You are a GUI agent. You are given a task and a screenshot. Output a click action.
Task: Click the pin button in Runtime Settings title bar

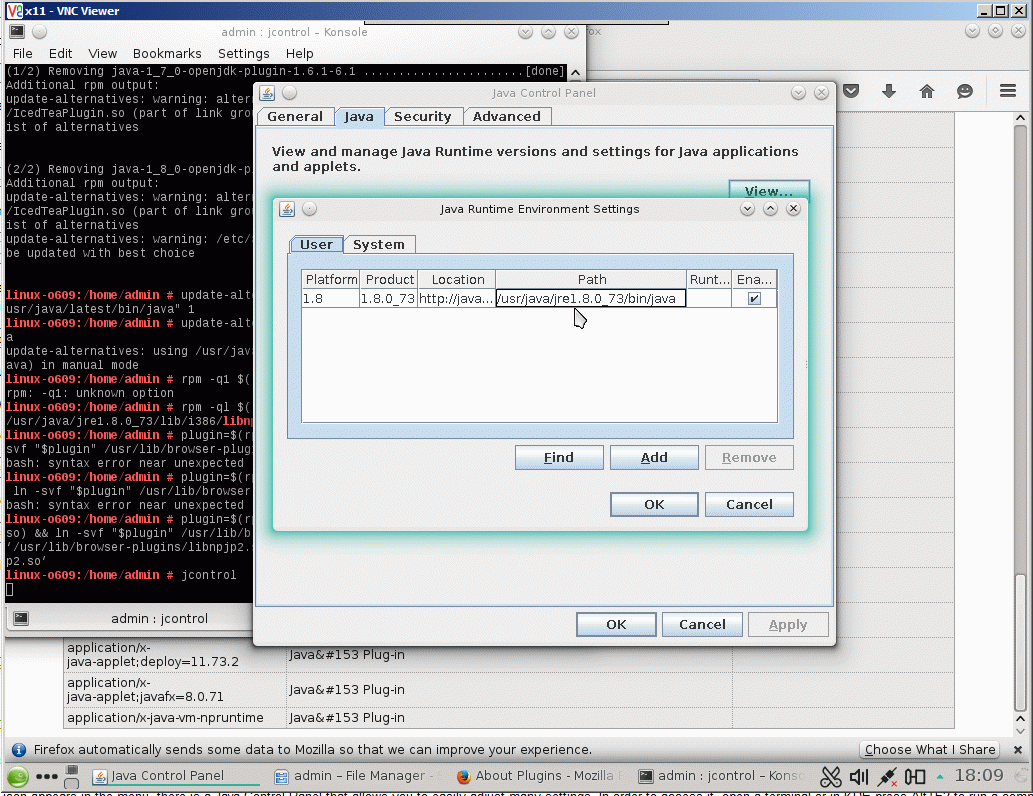pos(310,209)
